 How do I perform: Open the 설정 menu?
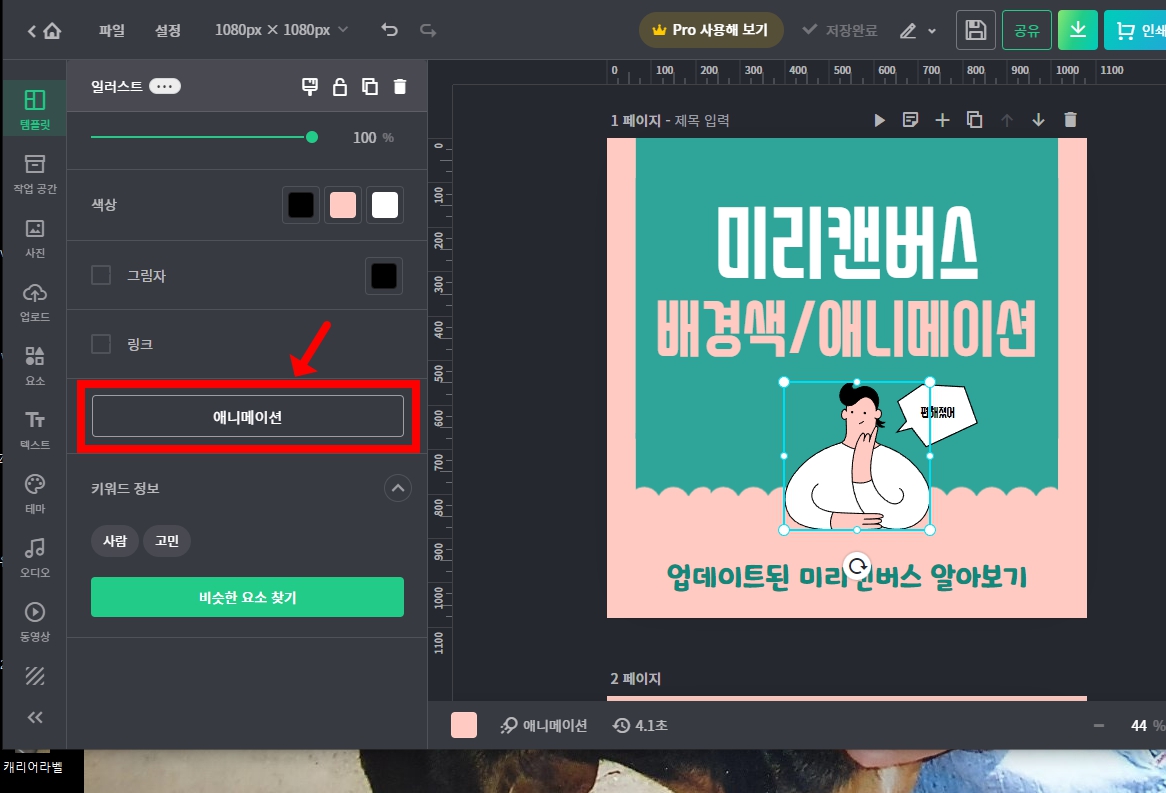(x=167, y=30)
